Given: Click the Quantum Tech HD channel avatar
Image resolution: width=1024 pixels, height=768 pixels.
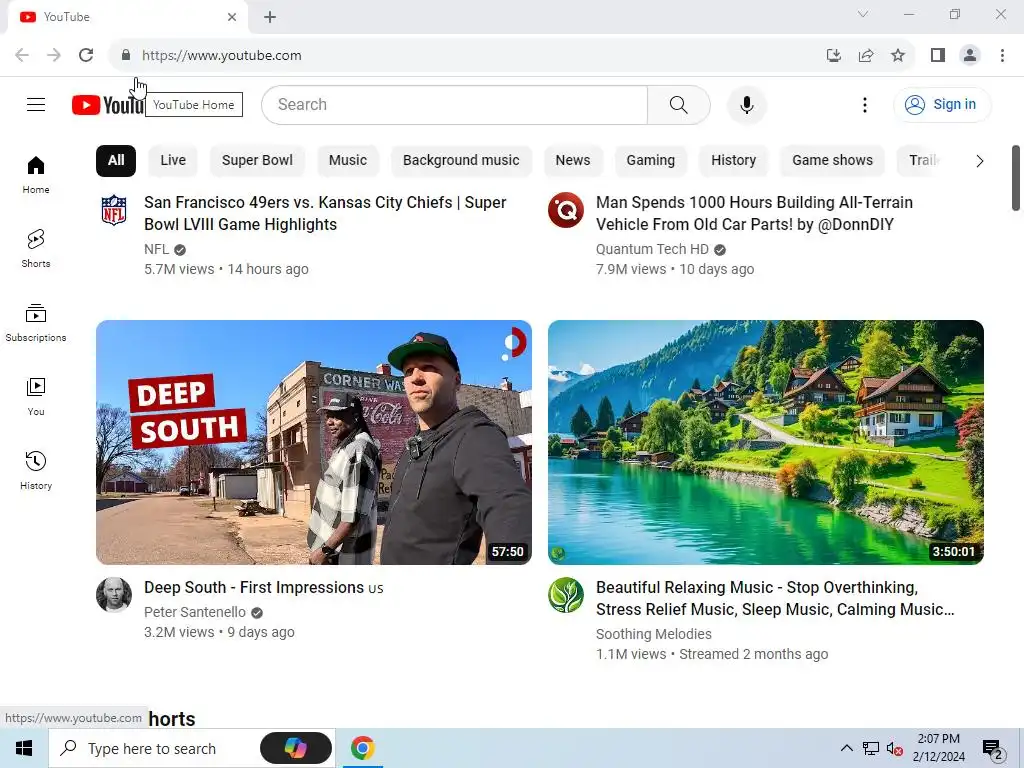Looking at the screenshot, I should 566,210.
